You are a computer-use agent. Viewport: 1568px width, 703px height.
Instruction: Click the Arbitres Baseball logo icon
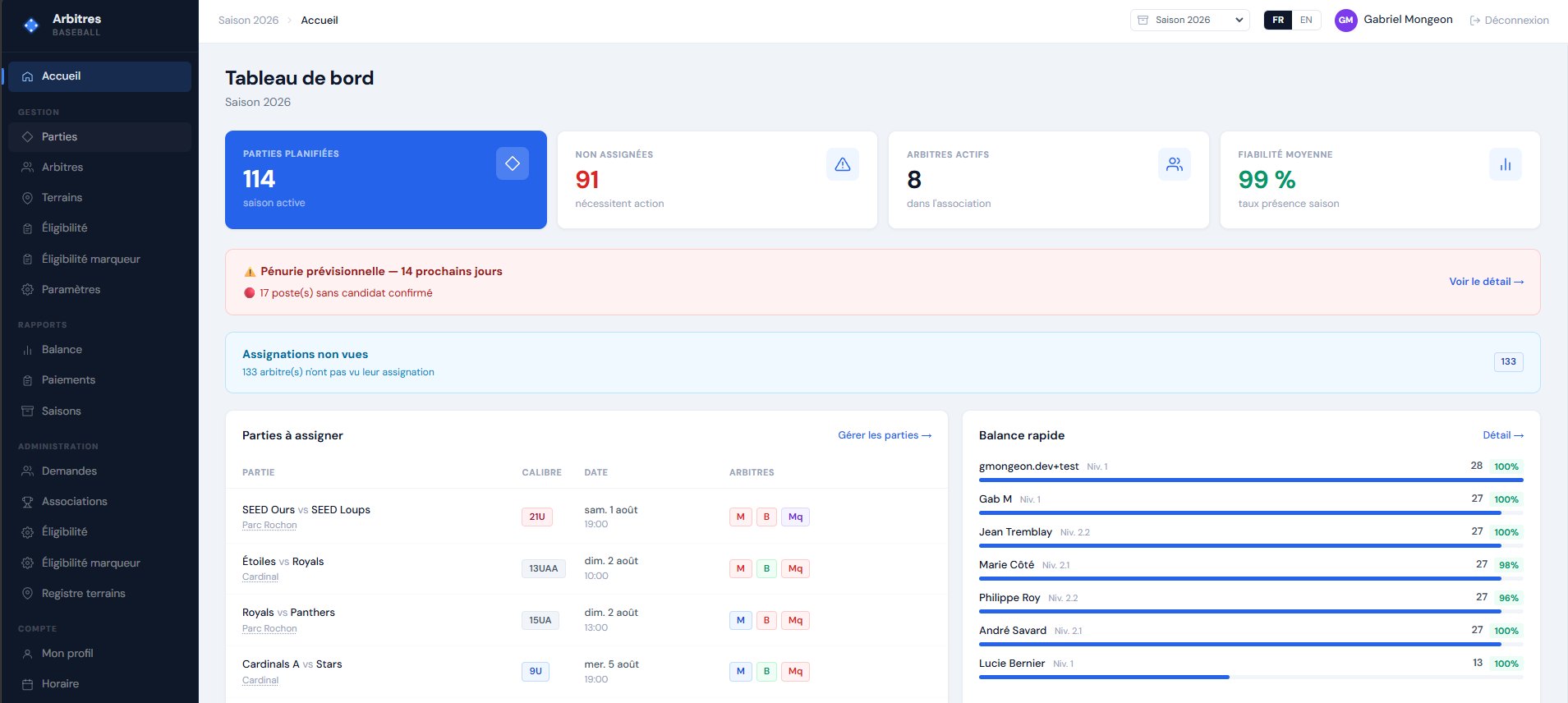[31, 25]
